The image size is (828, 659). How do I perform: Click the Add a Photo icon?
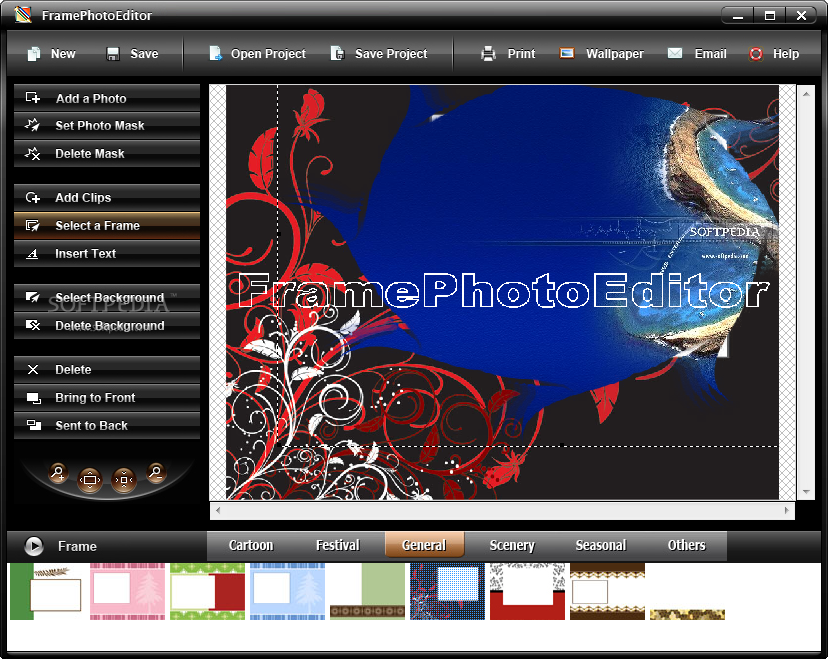pyautogui.click(x=33, y=98)
